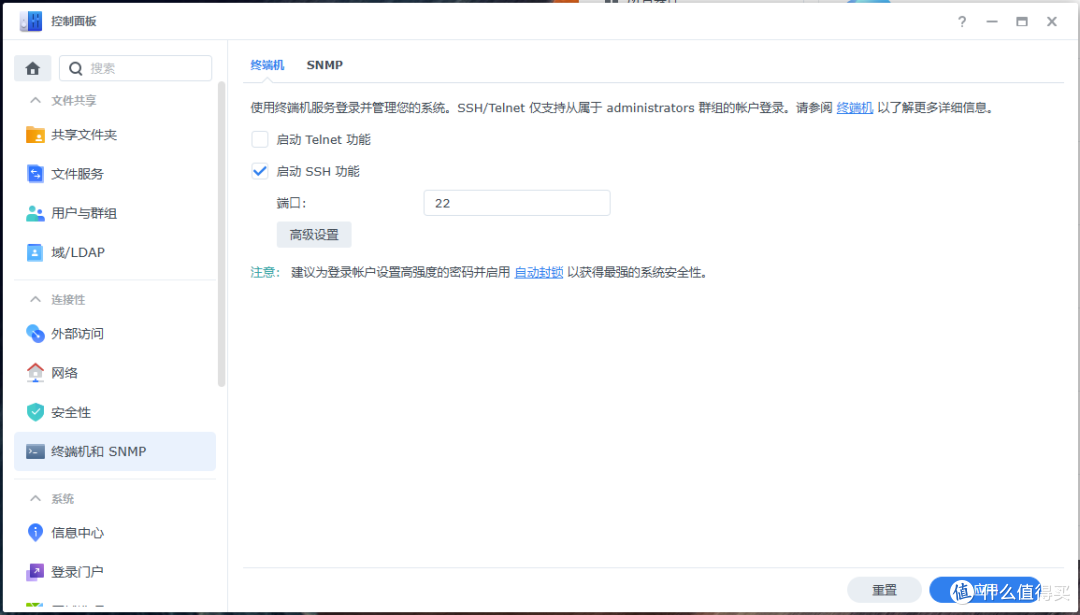Maximize the Control Panel window
Viewport: 1080px width, 615px height.
coord(1022,22)
